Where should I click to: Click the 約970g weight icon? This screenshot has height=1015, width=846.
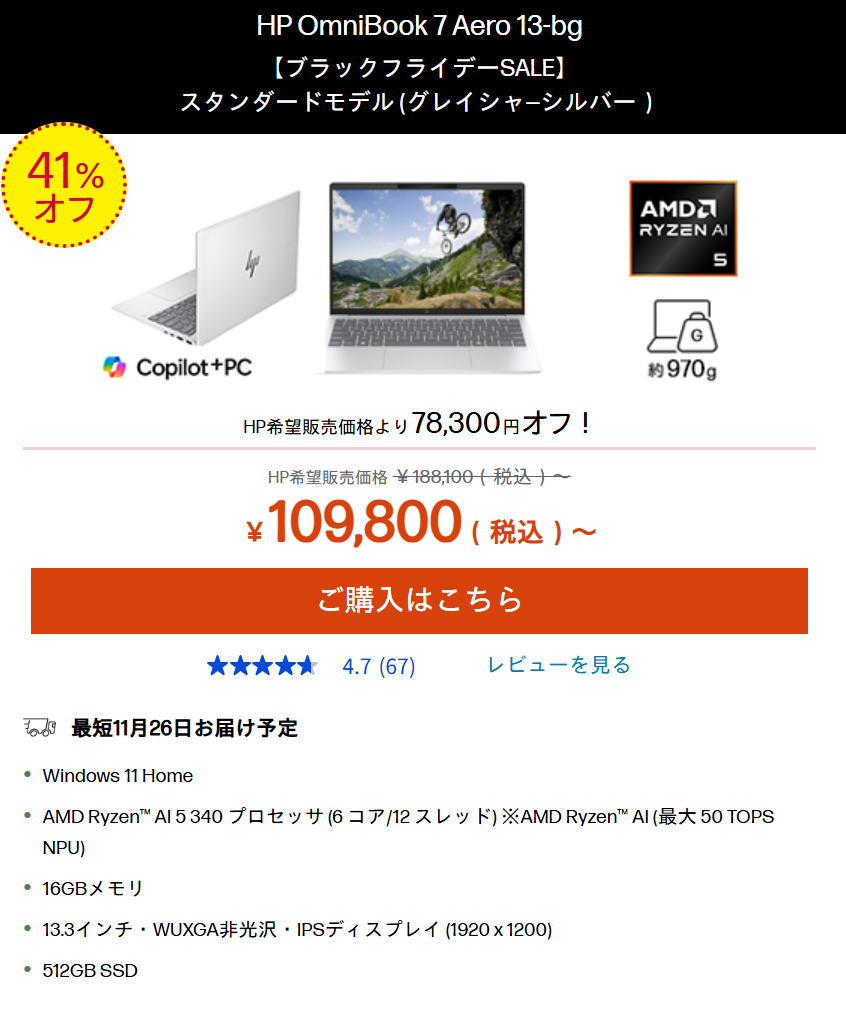(682, 340)
